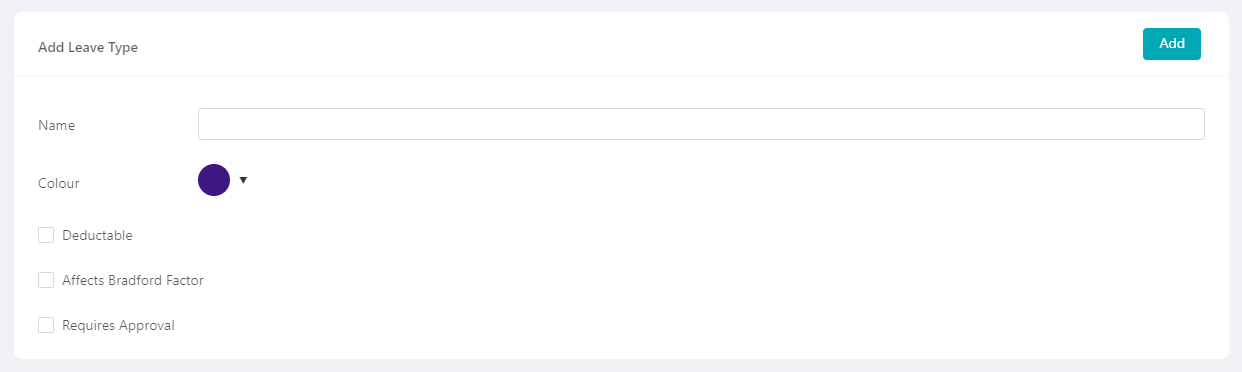This screenshot has width=1242, height=372.
Task: Toggle approval requirement for this leave type
Action: coord(46,325)
